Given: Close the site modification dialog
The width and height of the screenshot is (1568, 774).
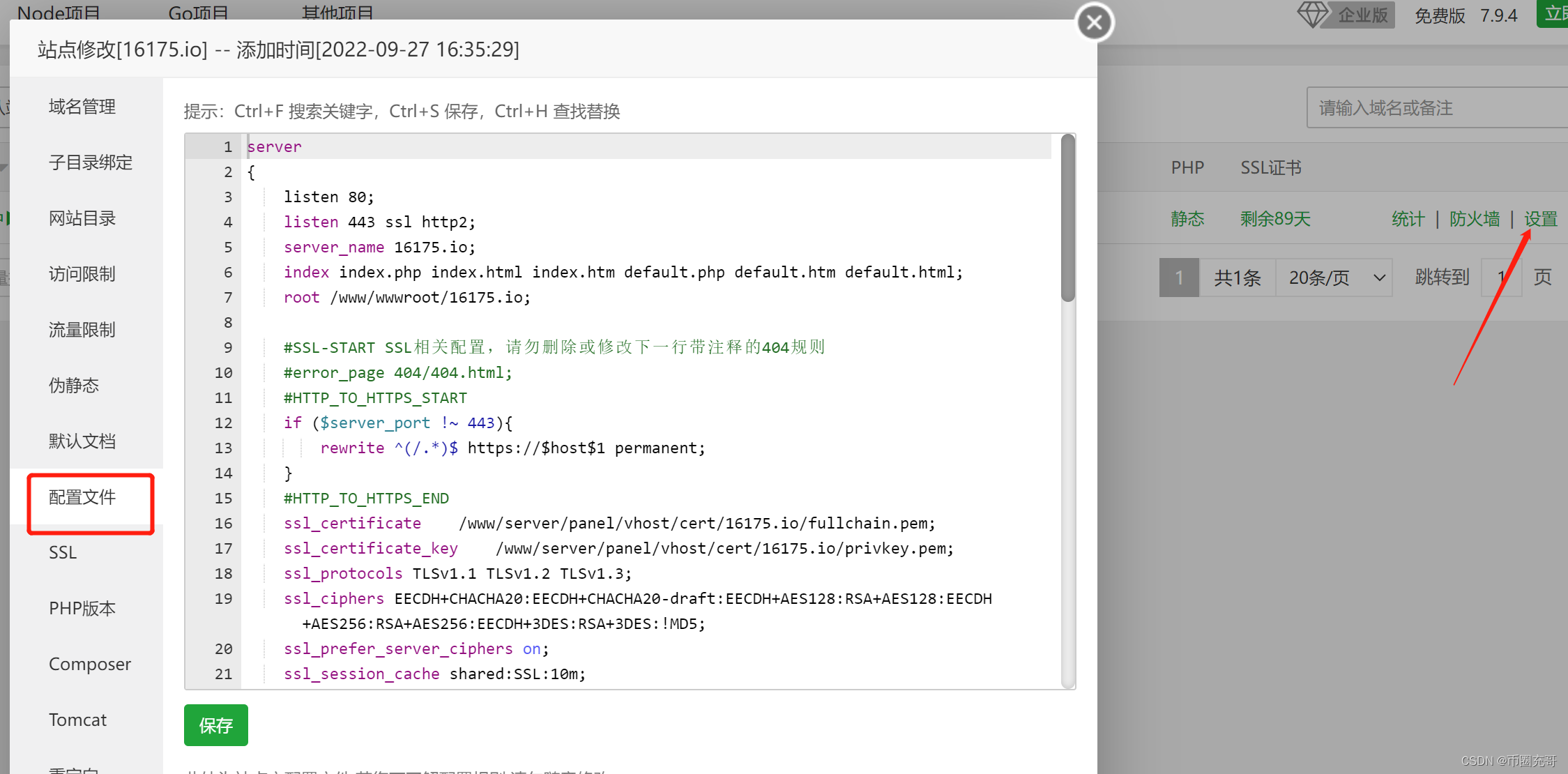Looking at the screenshot, I should pos(1094,22).
